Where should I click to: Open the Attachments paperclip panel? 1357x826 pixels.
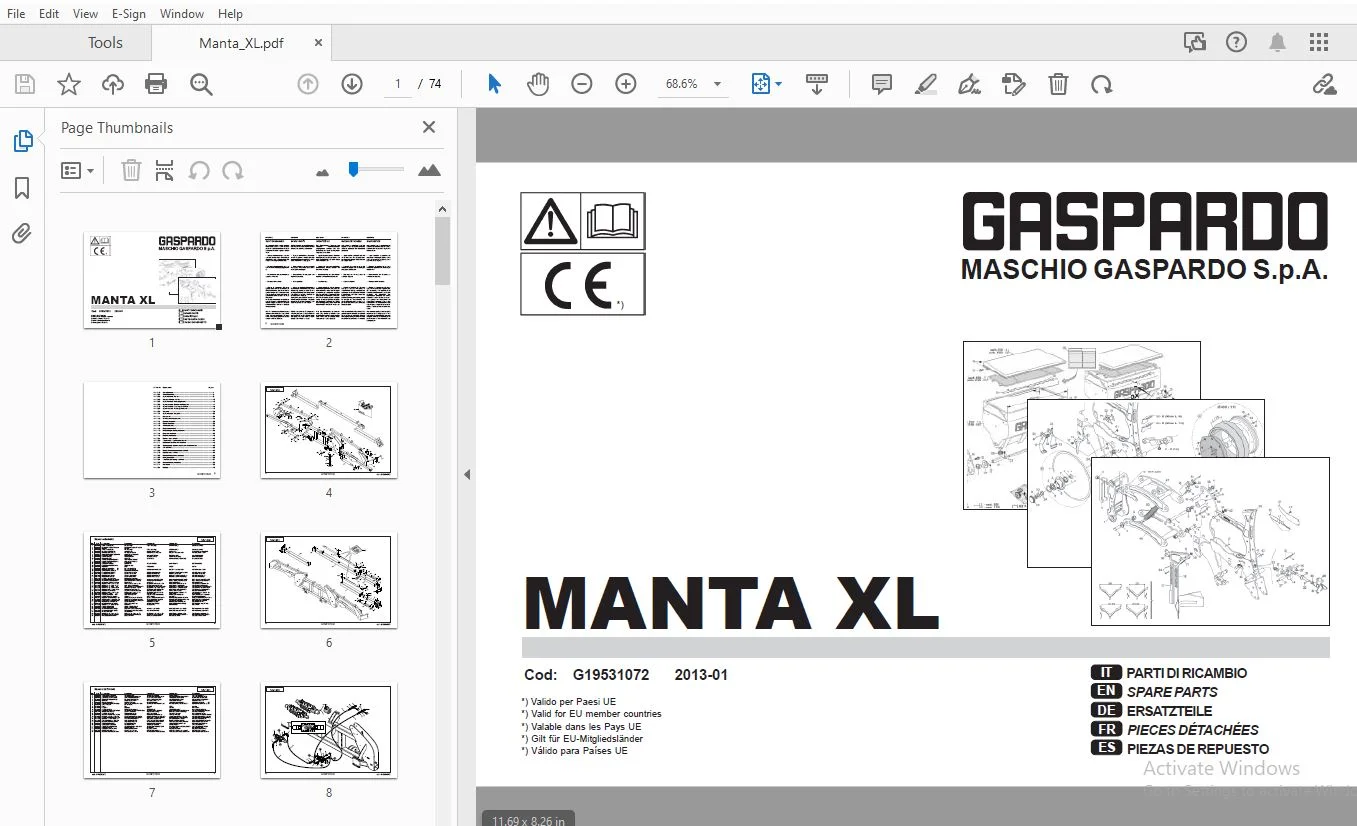click(22, 234)
